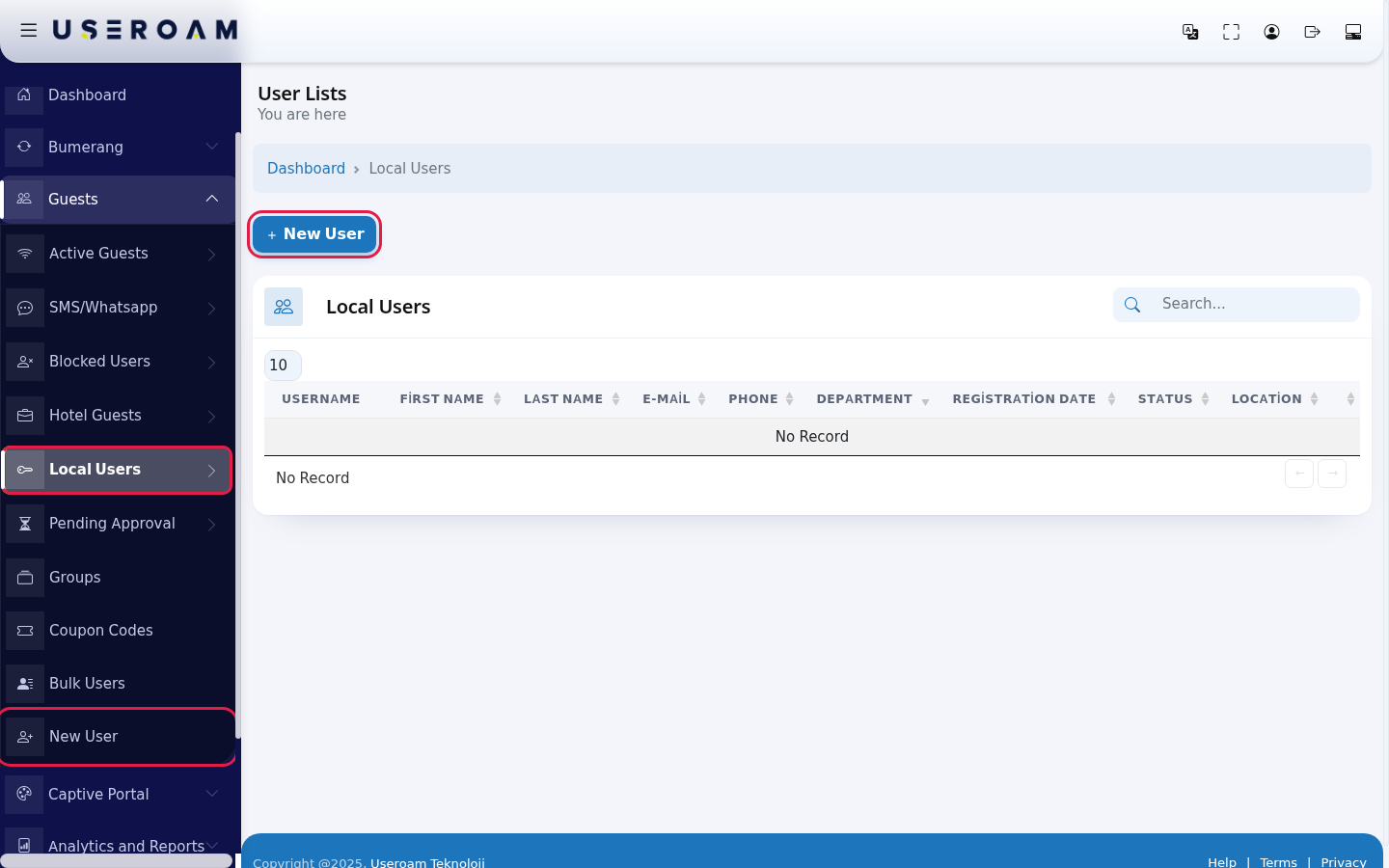The height and width of the screenshot is (868, 1389).
Task: Sort by First Name column arrows
Action: click(x=498, y=399)
